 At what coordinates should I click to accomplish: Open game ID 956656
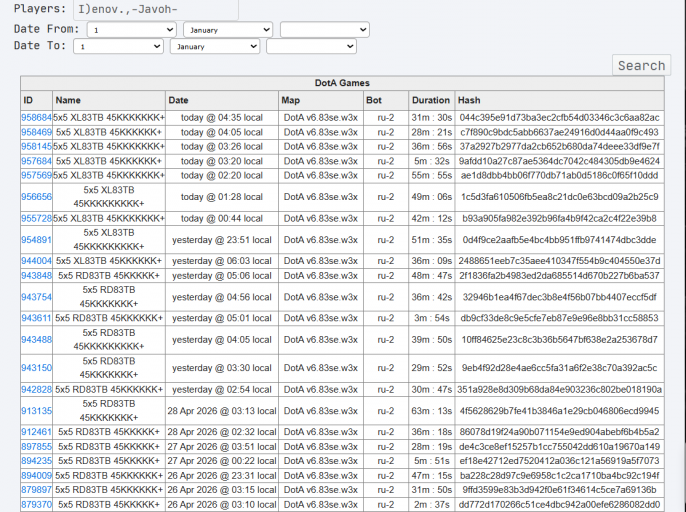pos(36,197)
